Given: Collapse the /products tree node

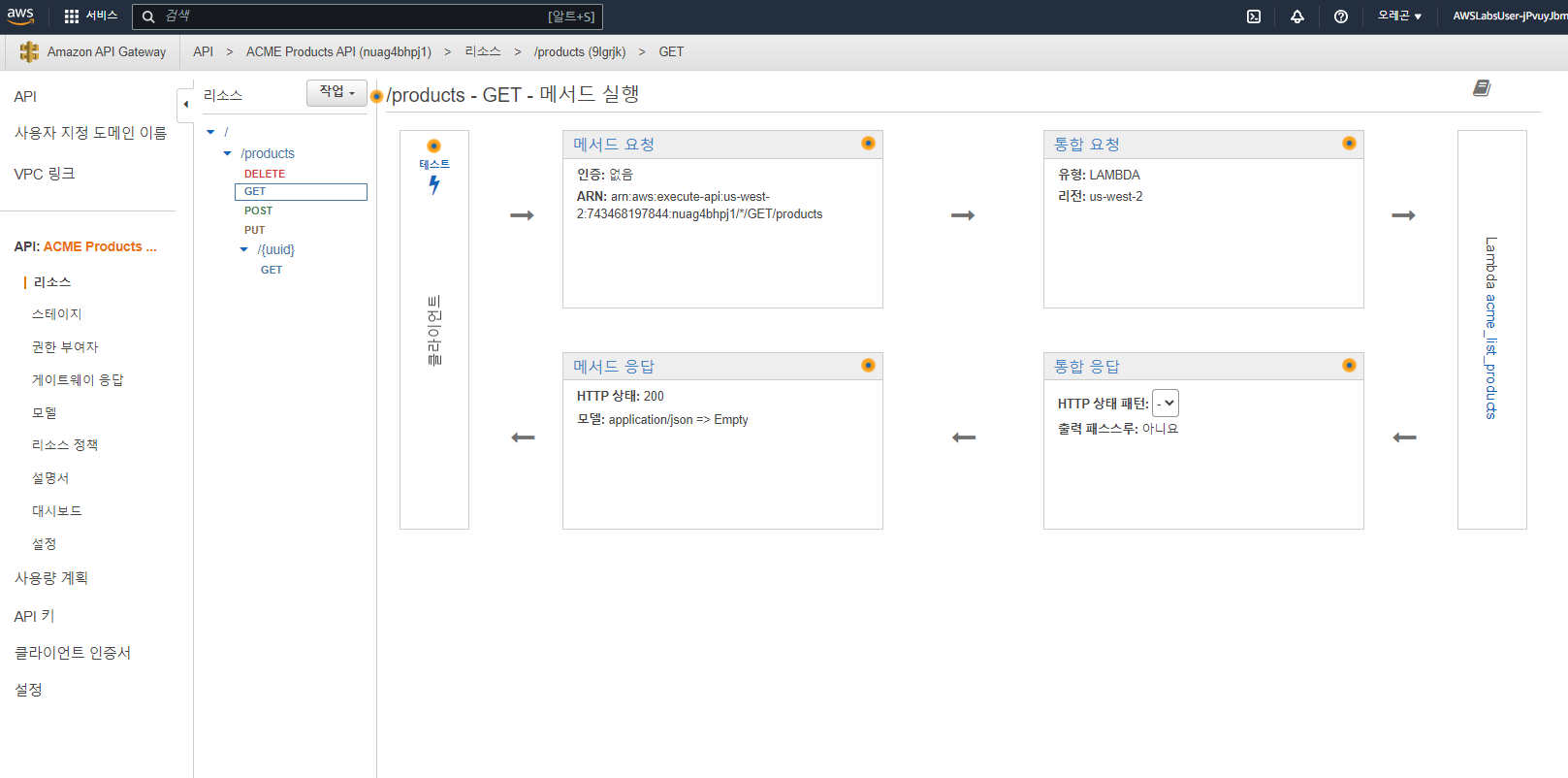Looking at the screenshot, I should tap(228, 153).
